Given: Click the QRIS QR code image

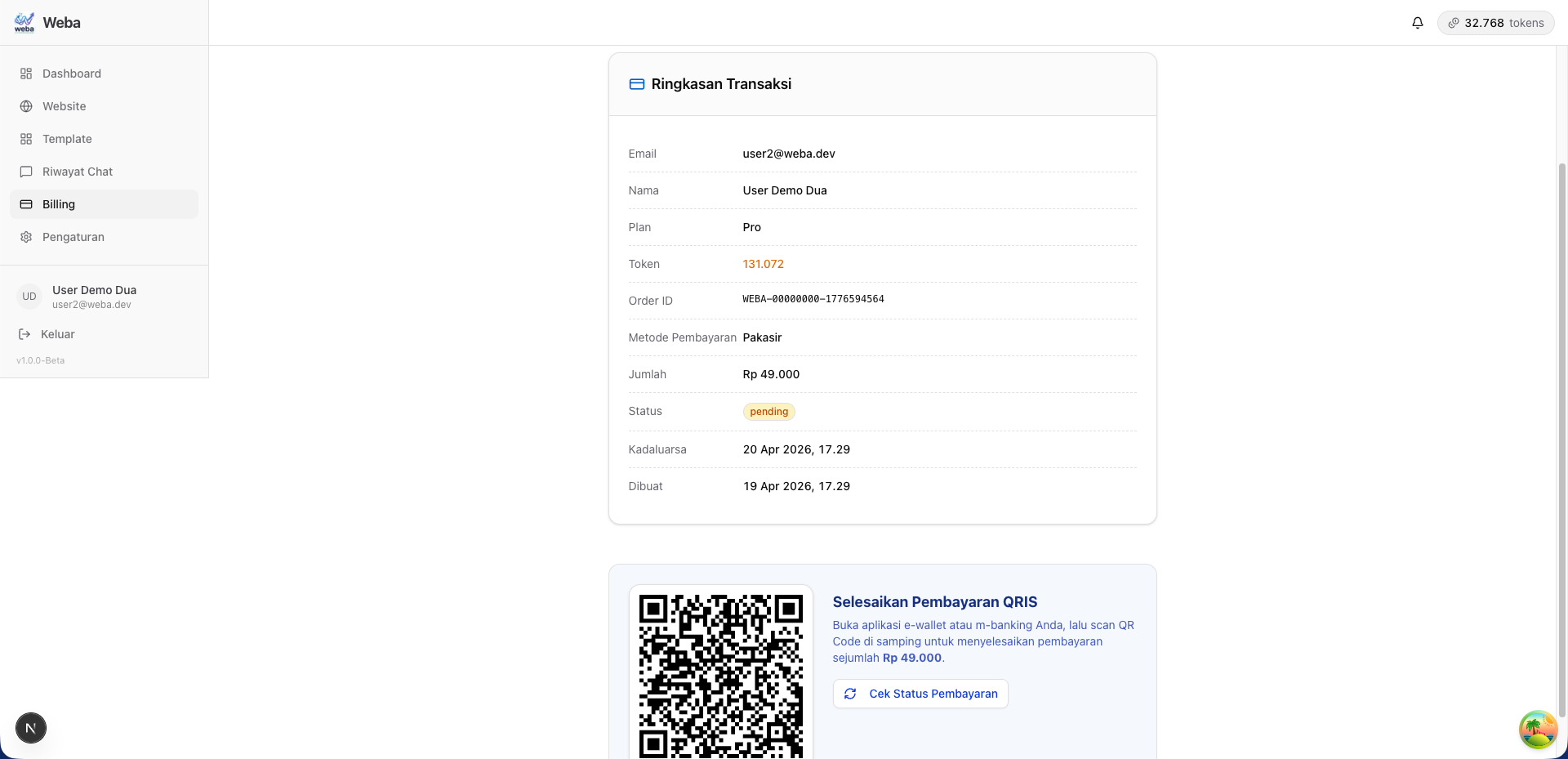Looking at the screenshot, I should tap(721, 676).
